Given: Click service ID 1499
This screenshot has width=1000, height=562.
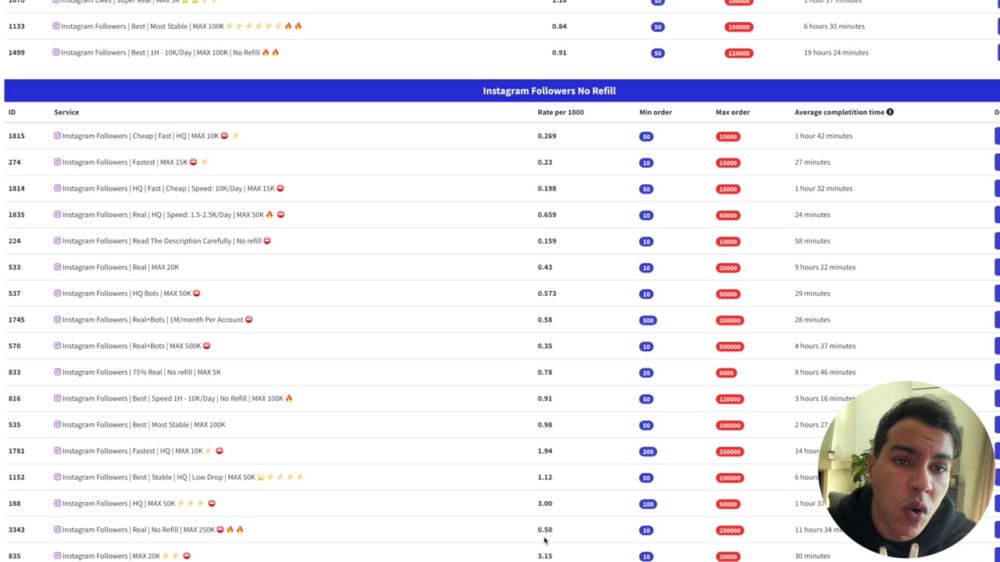Looking at the screenshot, I should pos(17,52).
